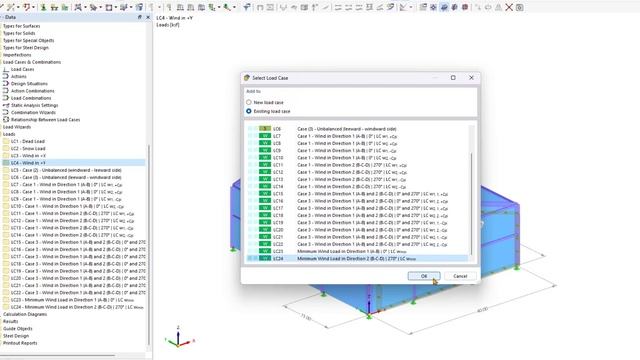This screenshot has height=360, width=640.
Task: Click the Action Combinations icon in navigator
Action: point(6,91)
